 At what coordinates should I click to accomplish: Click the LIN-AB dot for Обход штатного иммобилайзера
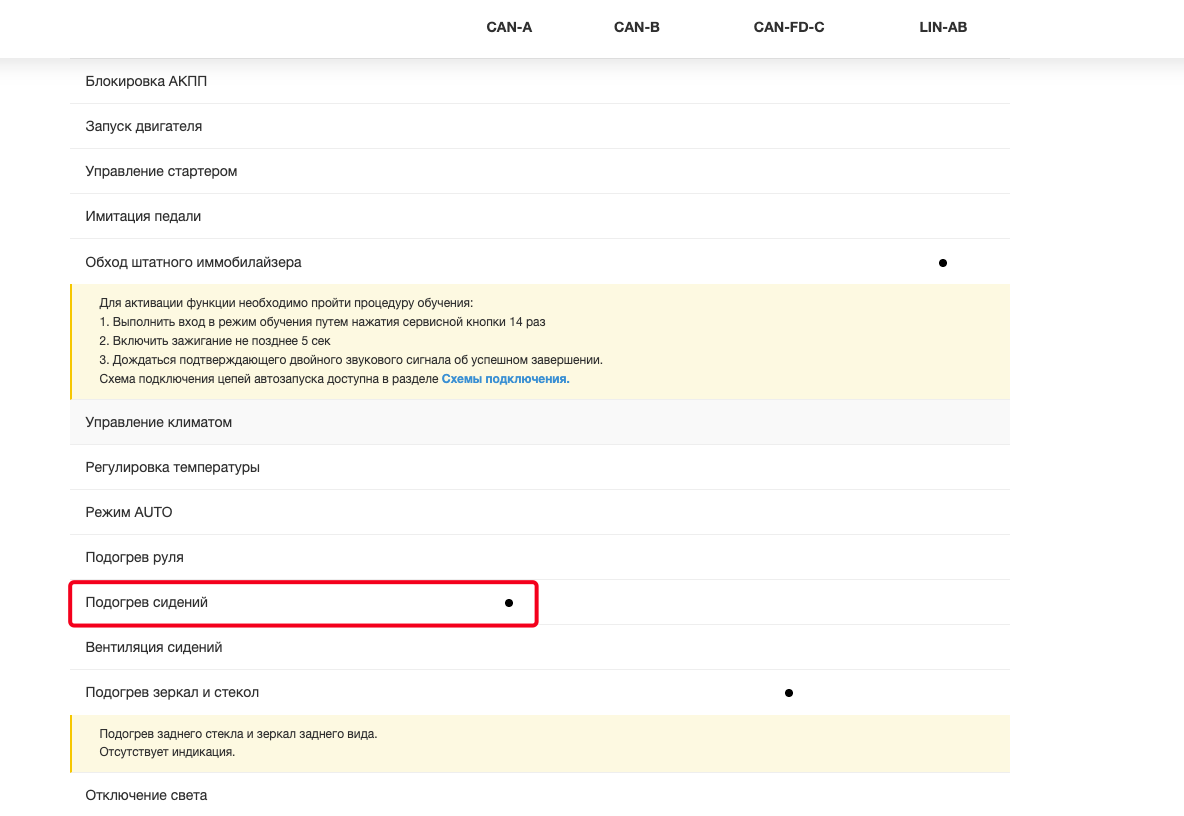pyautogui.click(x=943, y=263)
